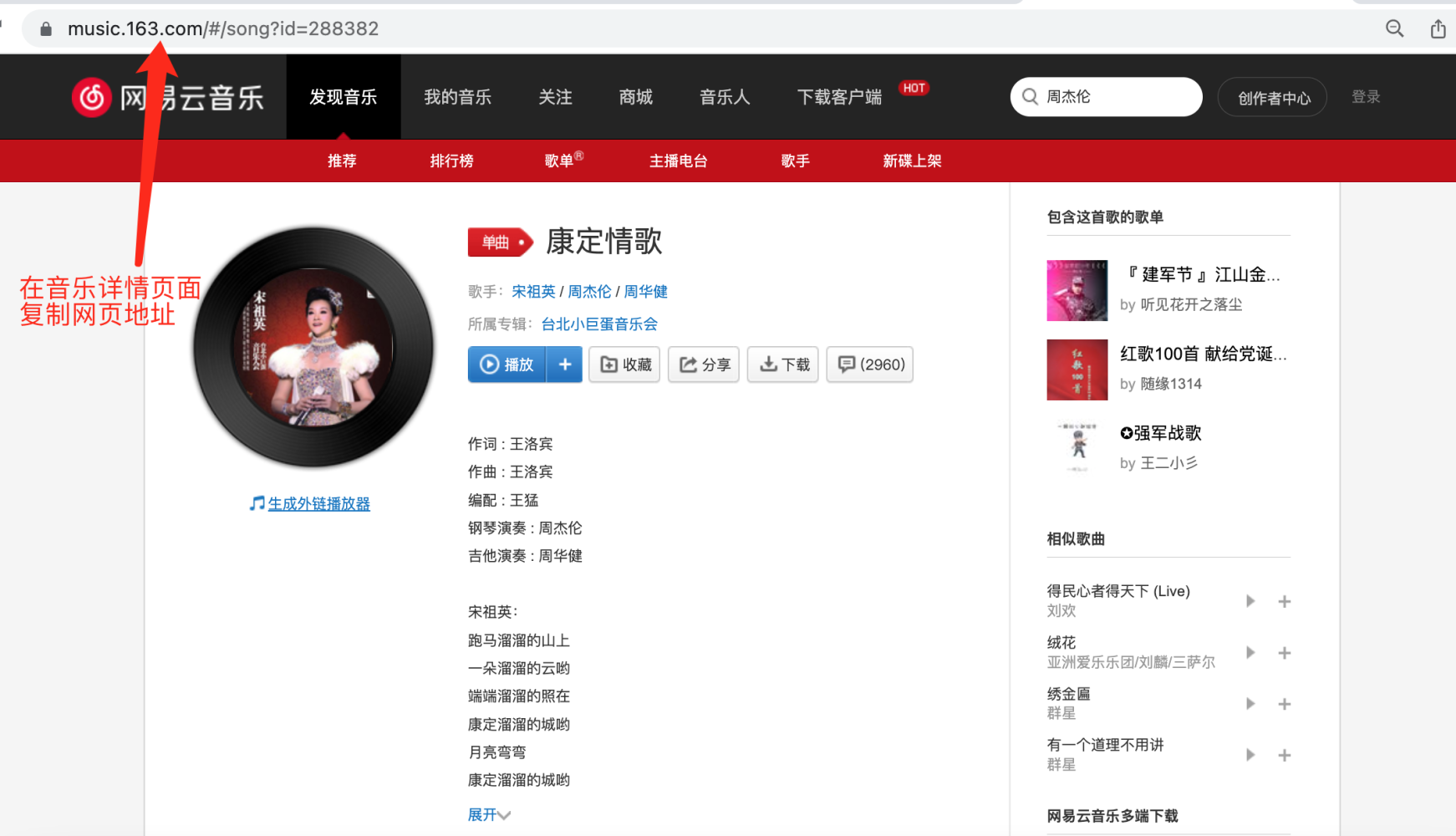Click the browser share icon
The image size is (1456, 836).
pos(1438,29)
